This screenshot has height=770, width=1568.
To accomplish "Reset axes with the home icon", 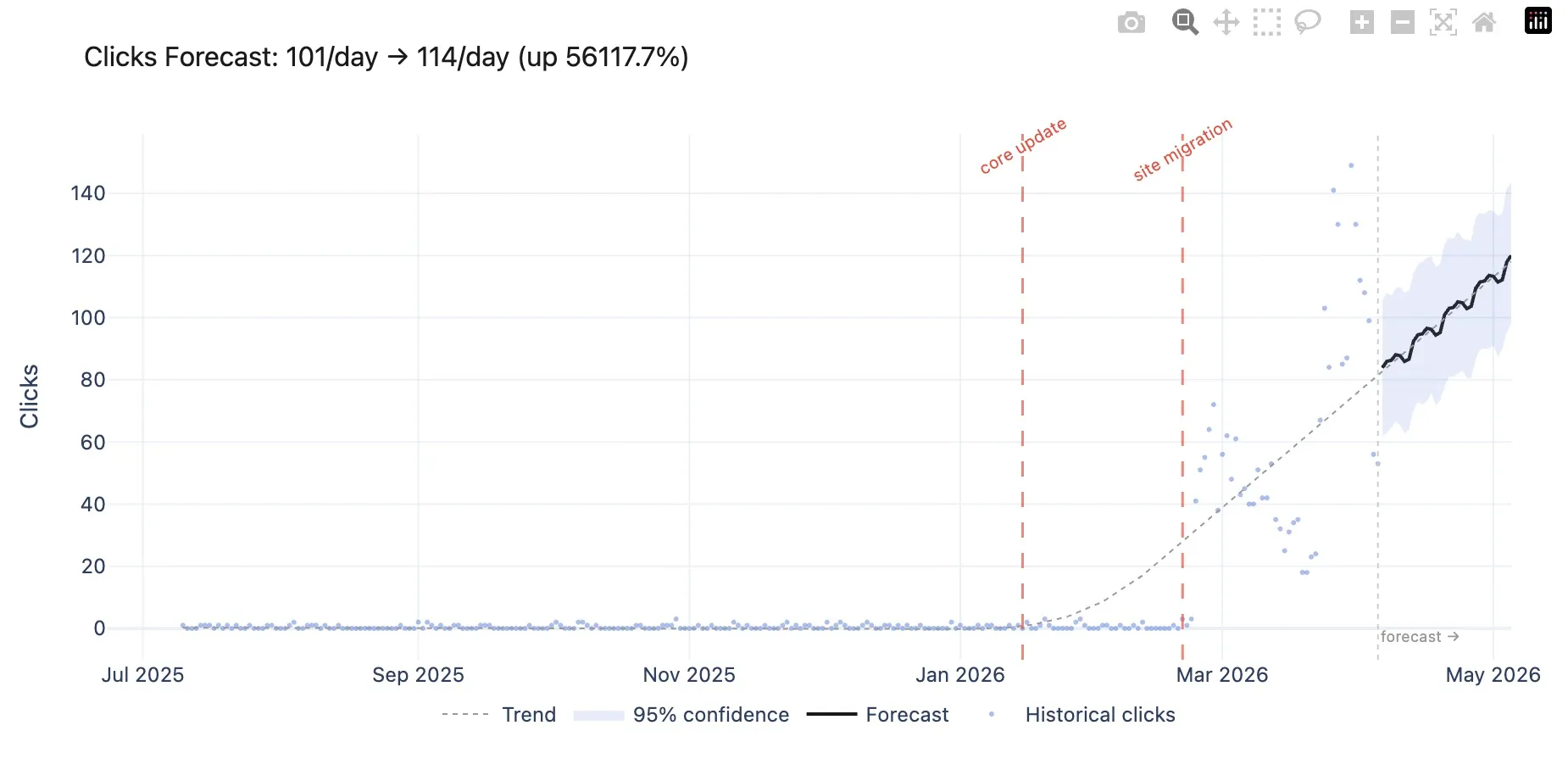I will tap(1483, 22).
